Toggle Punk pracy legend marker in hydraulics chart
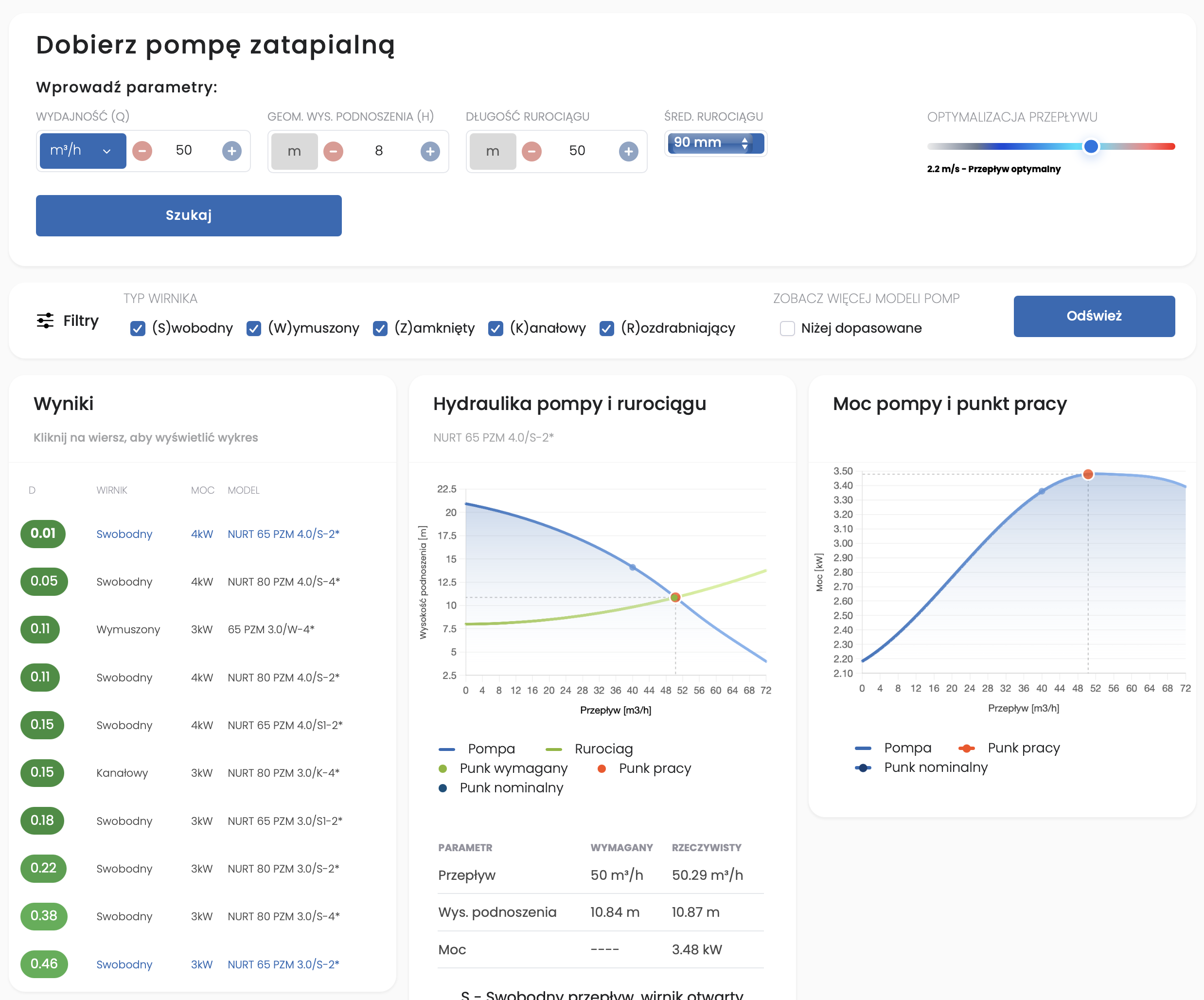The image size is (1204, 1000). 602,768
